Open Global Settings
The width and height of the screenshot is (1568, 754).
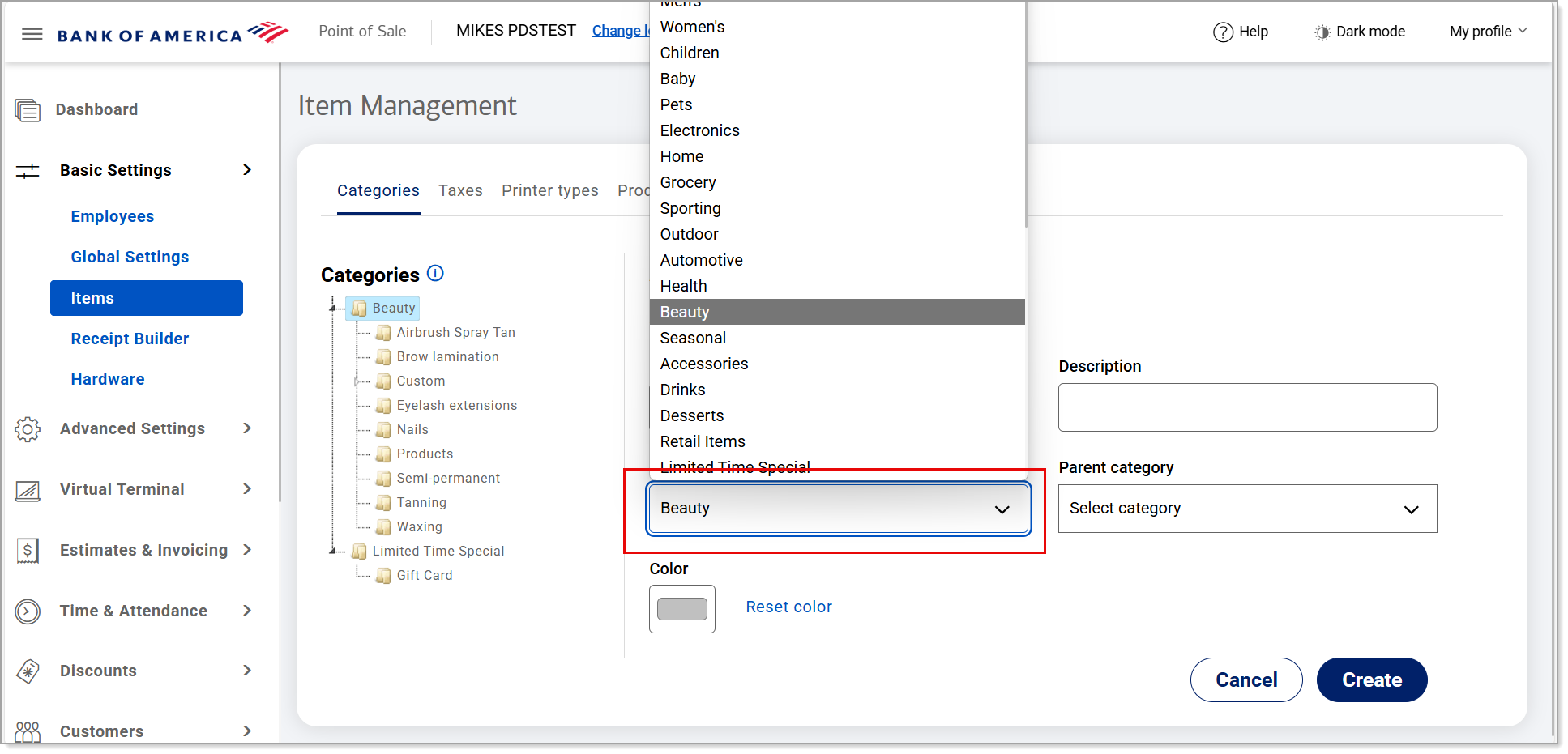click(x=130, y=257)
